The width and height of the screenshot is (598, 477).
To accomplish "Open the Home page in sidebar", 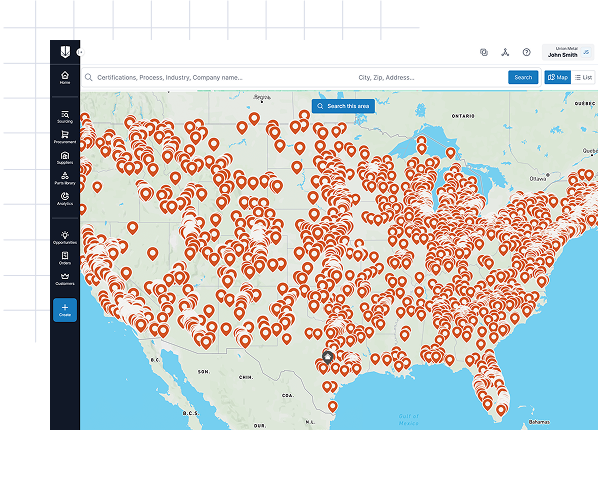I will coord(65,77).
